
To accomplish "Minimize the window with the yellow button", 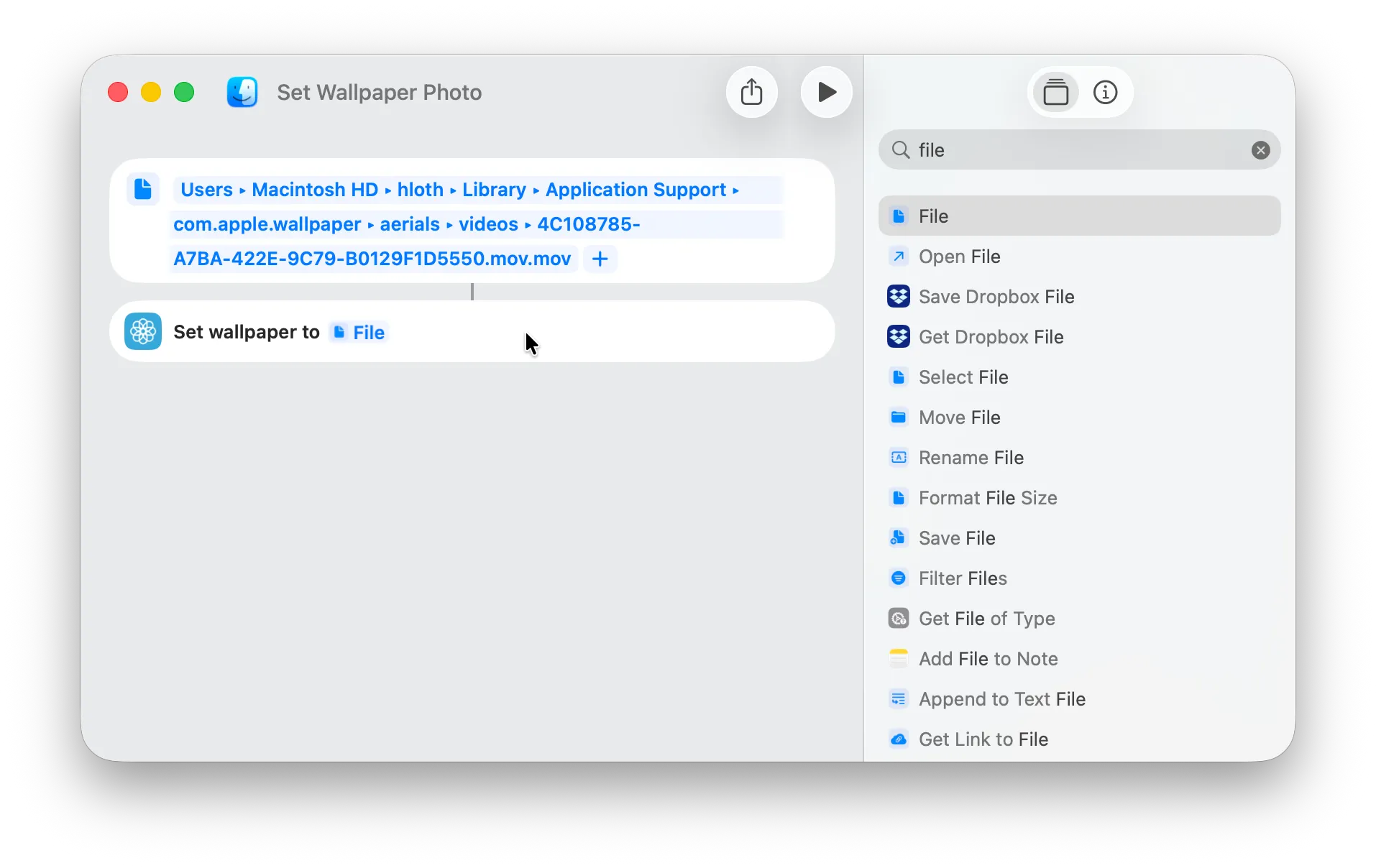I will 151,92.
